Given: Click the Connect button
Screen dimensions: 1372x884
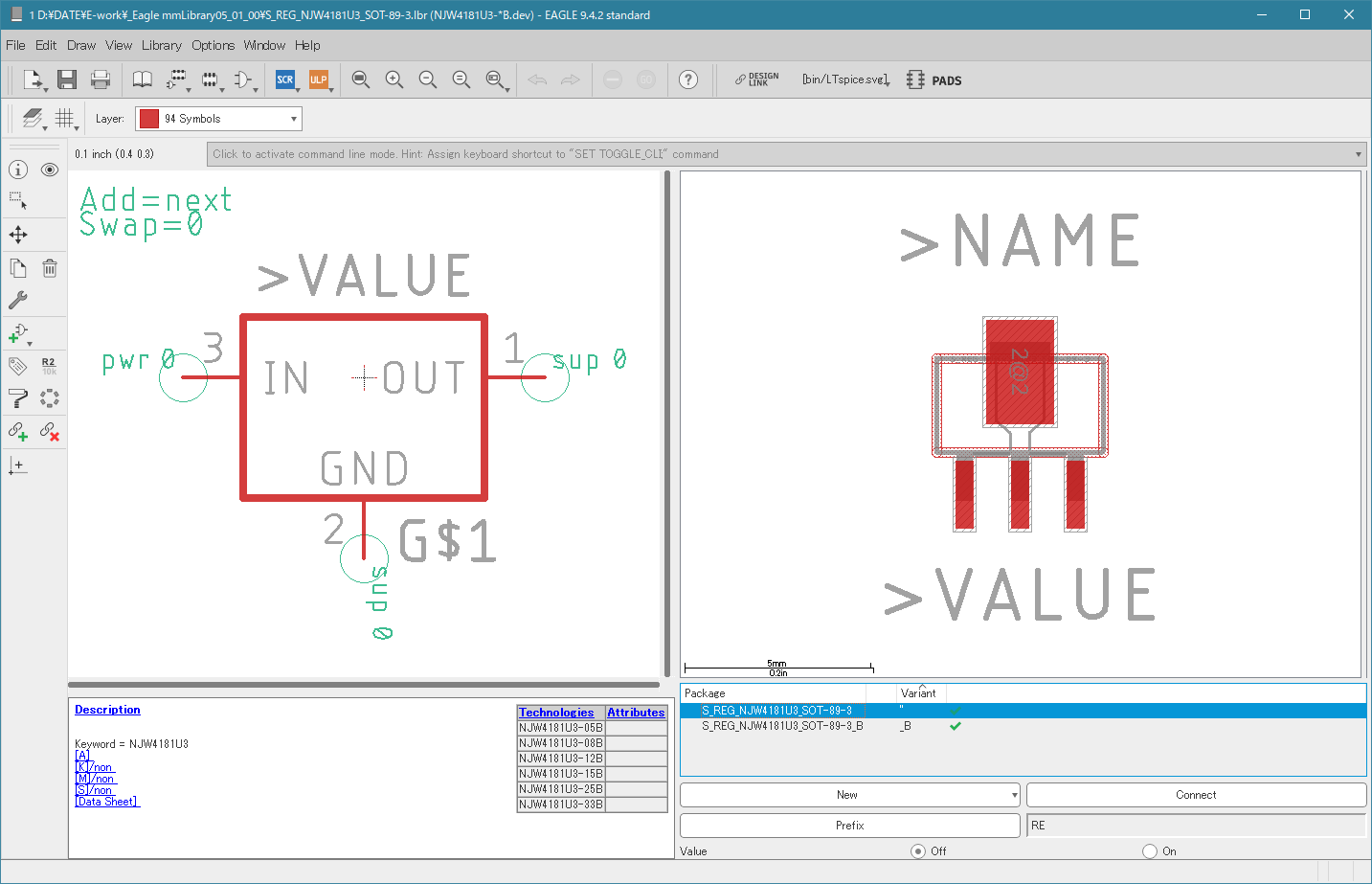Looking at the screenshot, I should [1196, 795].
